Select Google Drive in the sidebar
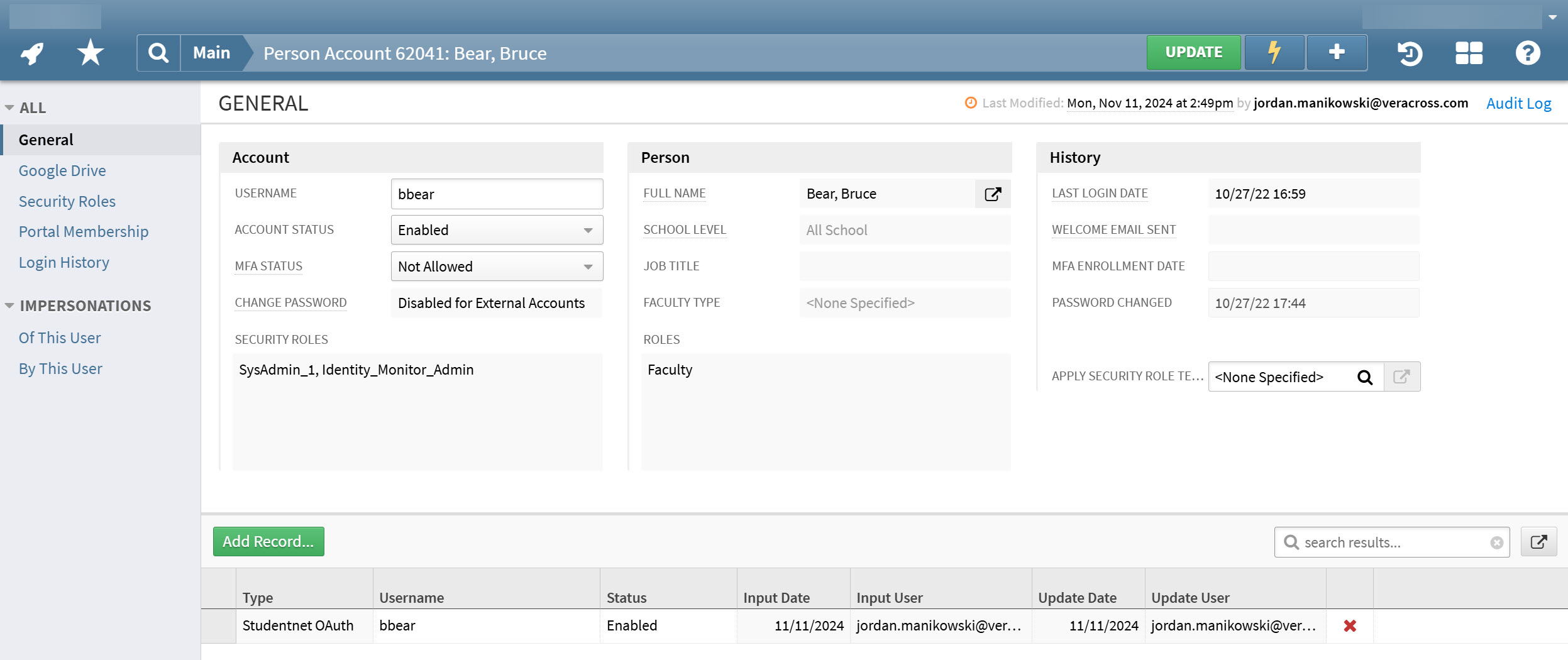This screenshot has height=660, width=1568. coord(62,170)
